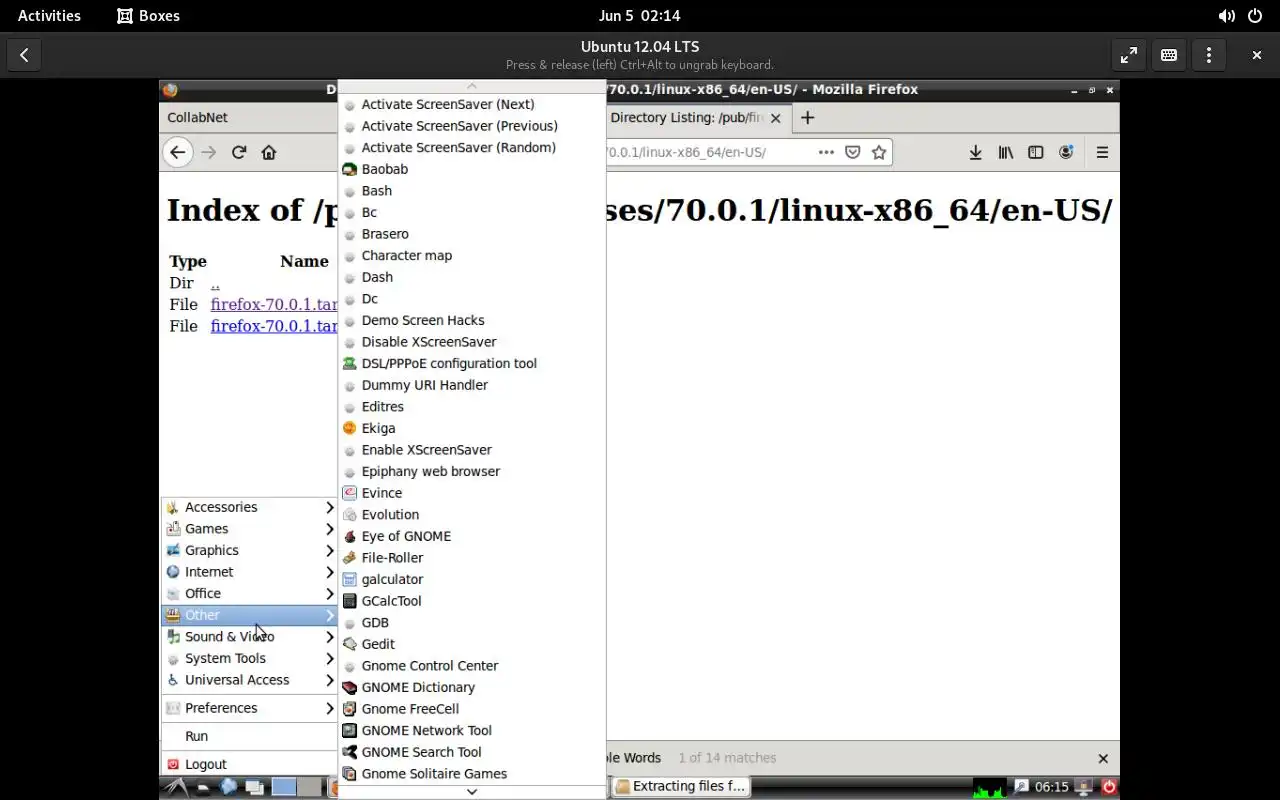Viewport: 1280px width, 800px height.
Task: Go back in Firefox history
Action: 177,152
